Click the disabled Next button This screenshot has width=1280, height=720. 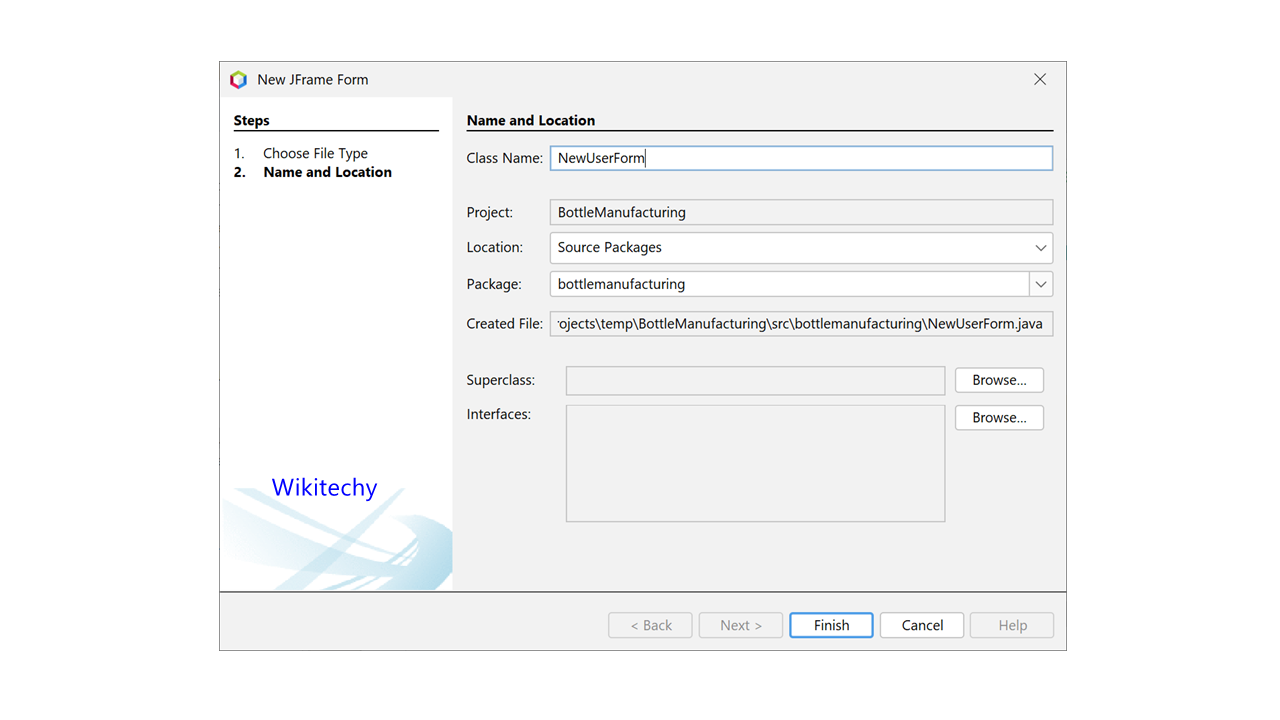740,624
